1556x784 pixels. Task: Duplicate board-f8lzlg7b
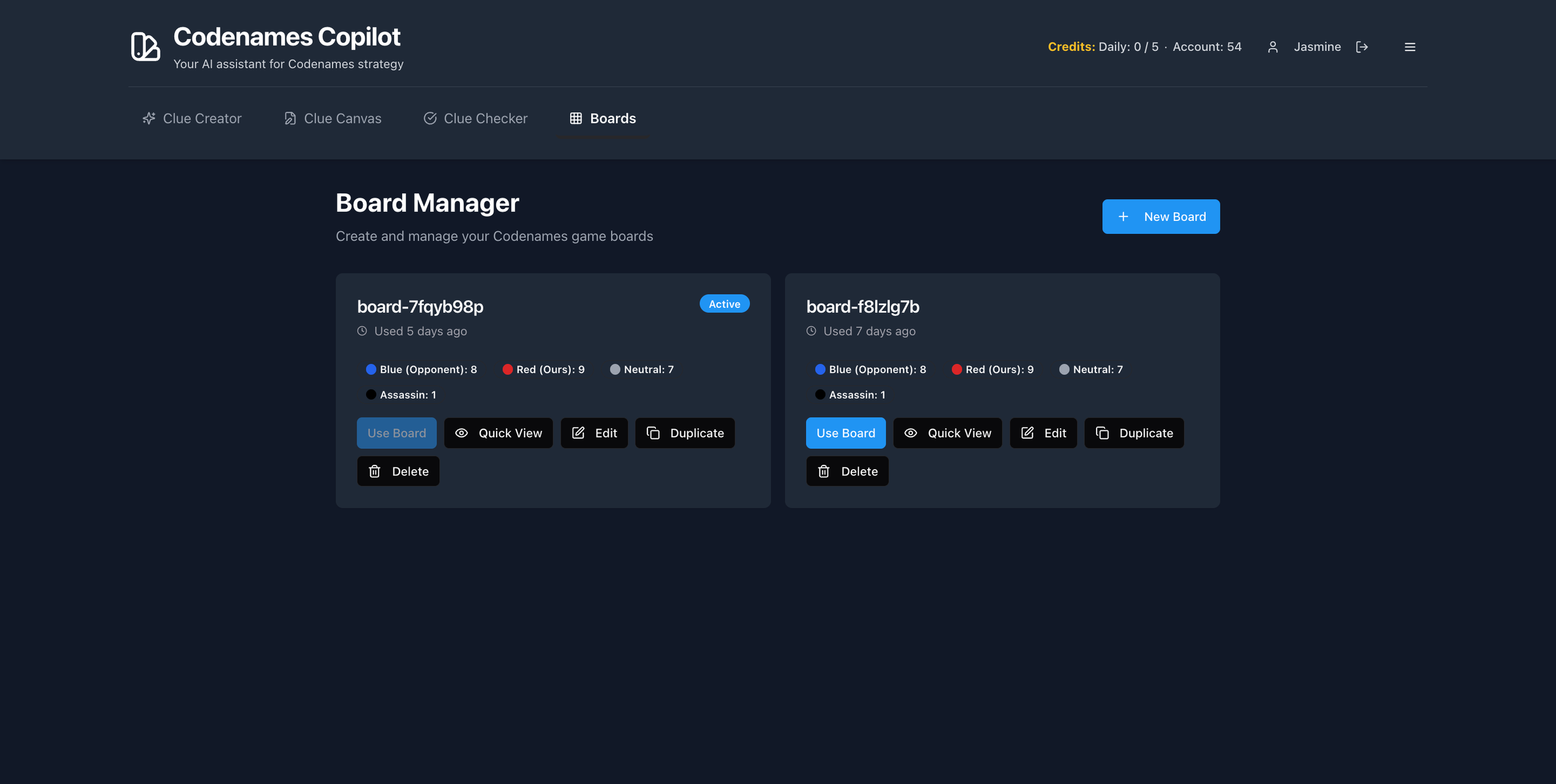click(1133, 433)
